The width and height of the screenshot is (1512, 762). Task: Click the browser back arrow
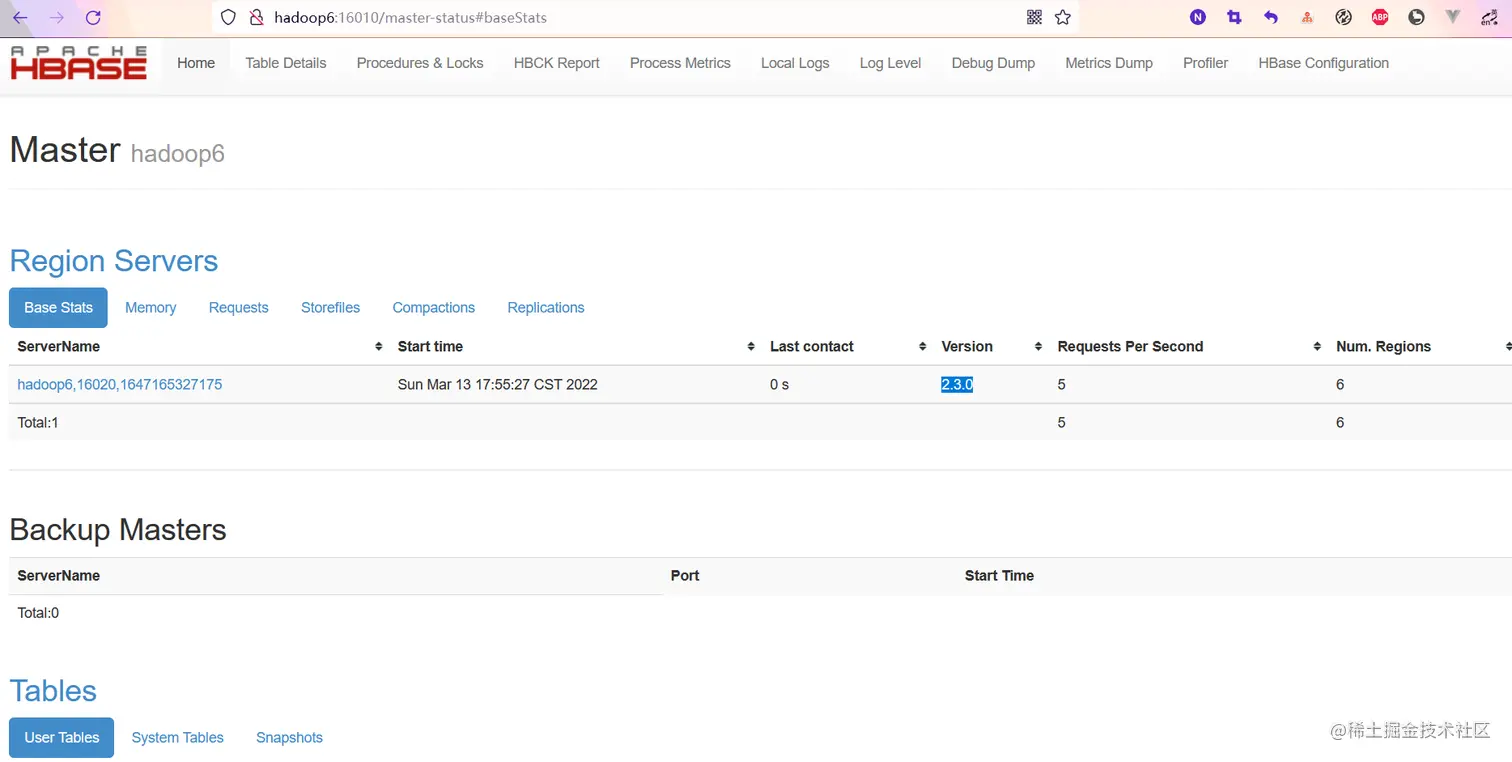[20, 17]
